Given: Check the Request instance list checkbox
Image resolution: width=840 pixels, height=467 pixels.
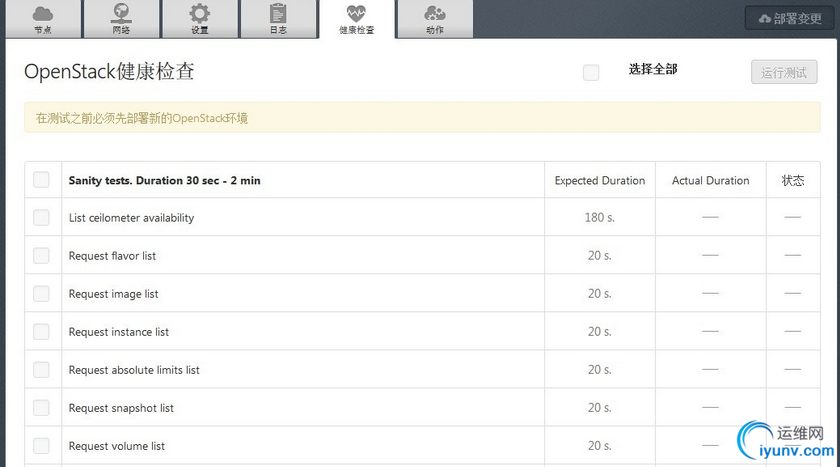Looking at the screenshot, I should (41, 332).
